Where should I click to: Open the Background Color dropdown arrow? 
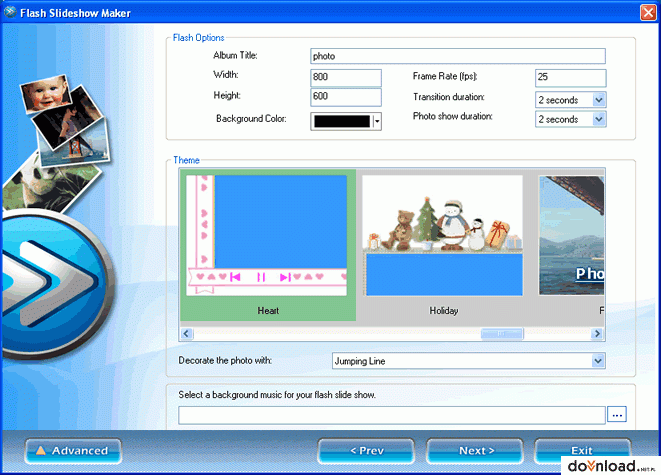(x=377, y=121)
